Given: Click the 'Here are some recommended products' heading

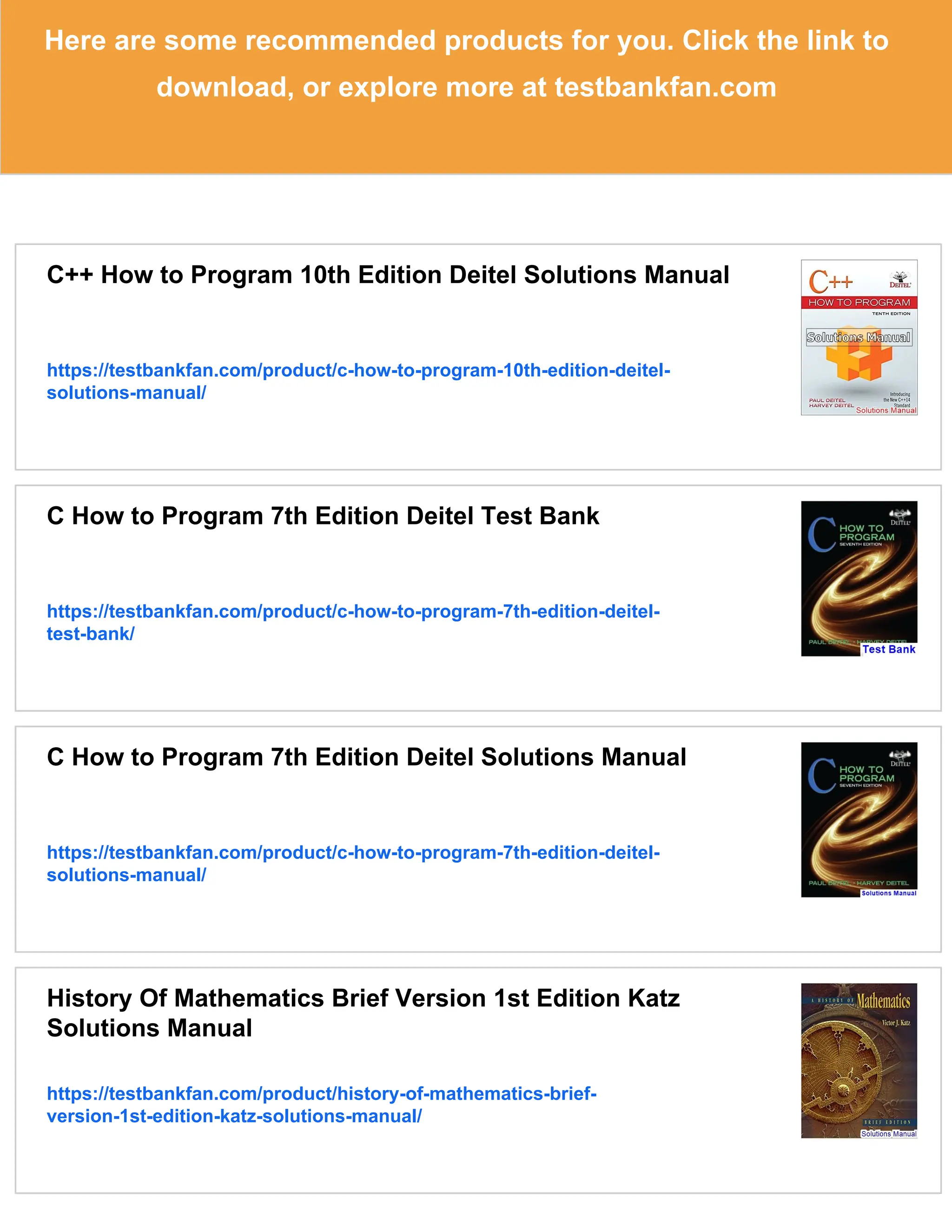Looking at the screenshot, I should tap(466, 64).
